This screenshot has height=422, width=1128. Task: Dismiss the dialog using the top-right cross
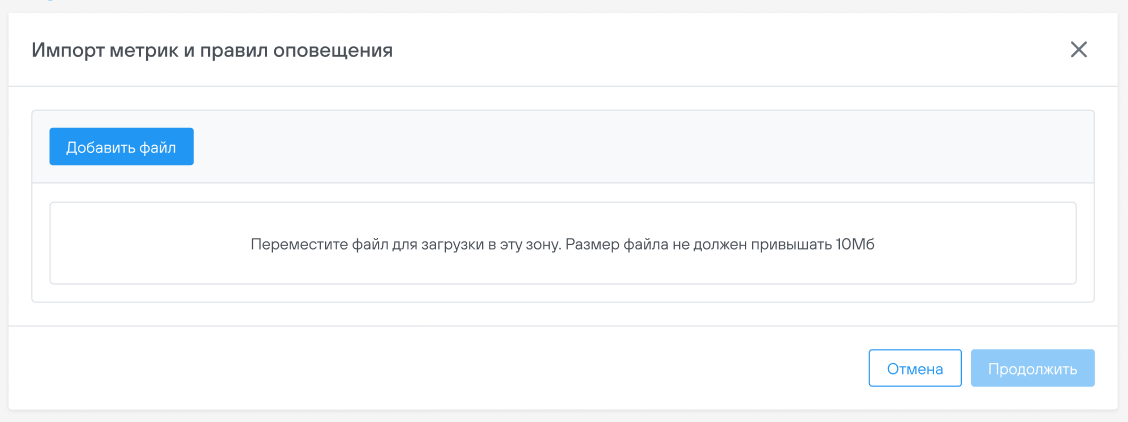point(1078,50)
